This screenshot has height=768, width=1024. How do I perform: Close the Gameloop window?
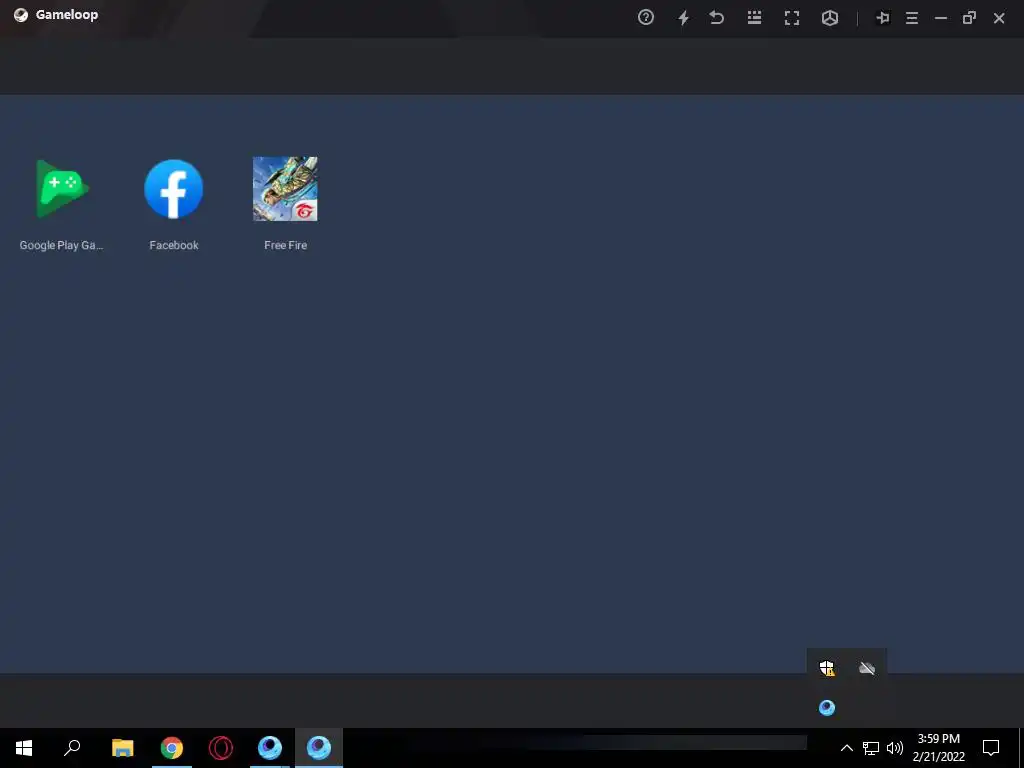coord(999,18)
